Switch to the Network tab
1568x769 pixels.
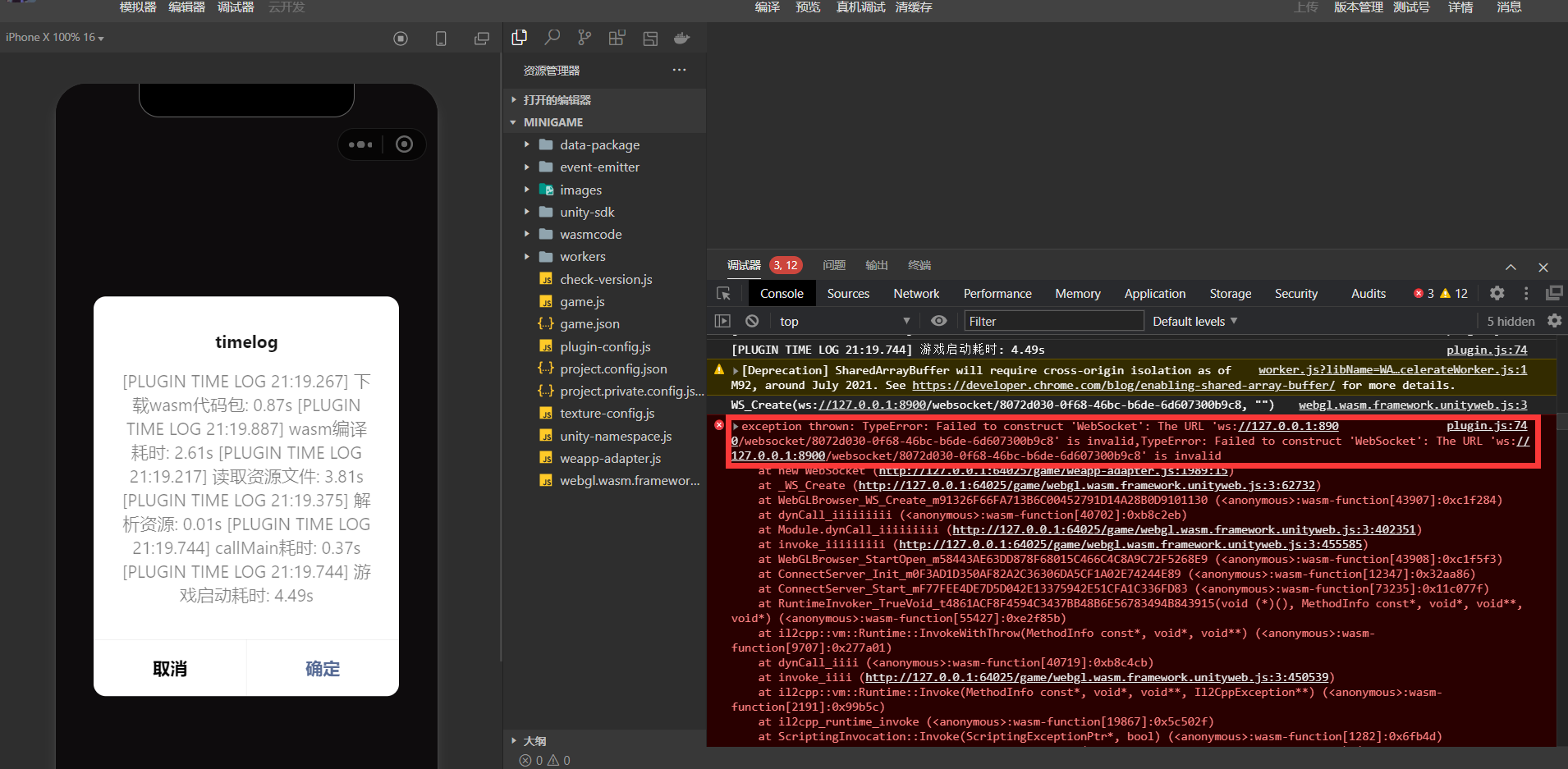(x=916, y=293)
